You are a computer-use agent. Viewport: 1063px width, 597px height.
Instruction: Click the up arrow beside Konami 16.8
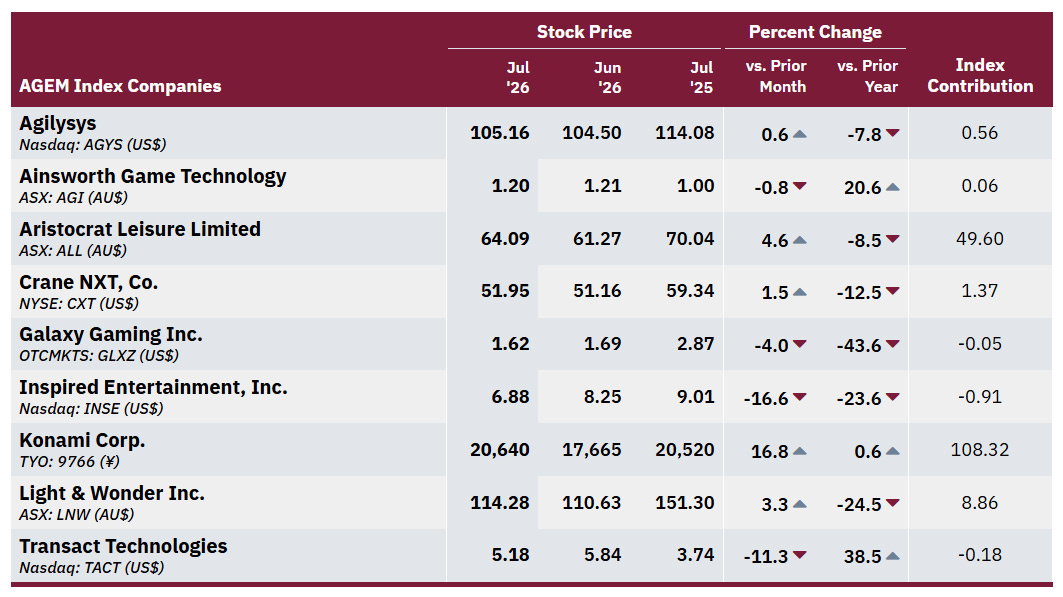pyautogui.click(x=799, y=451)
